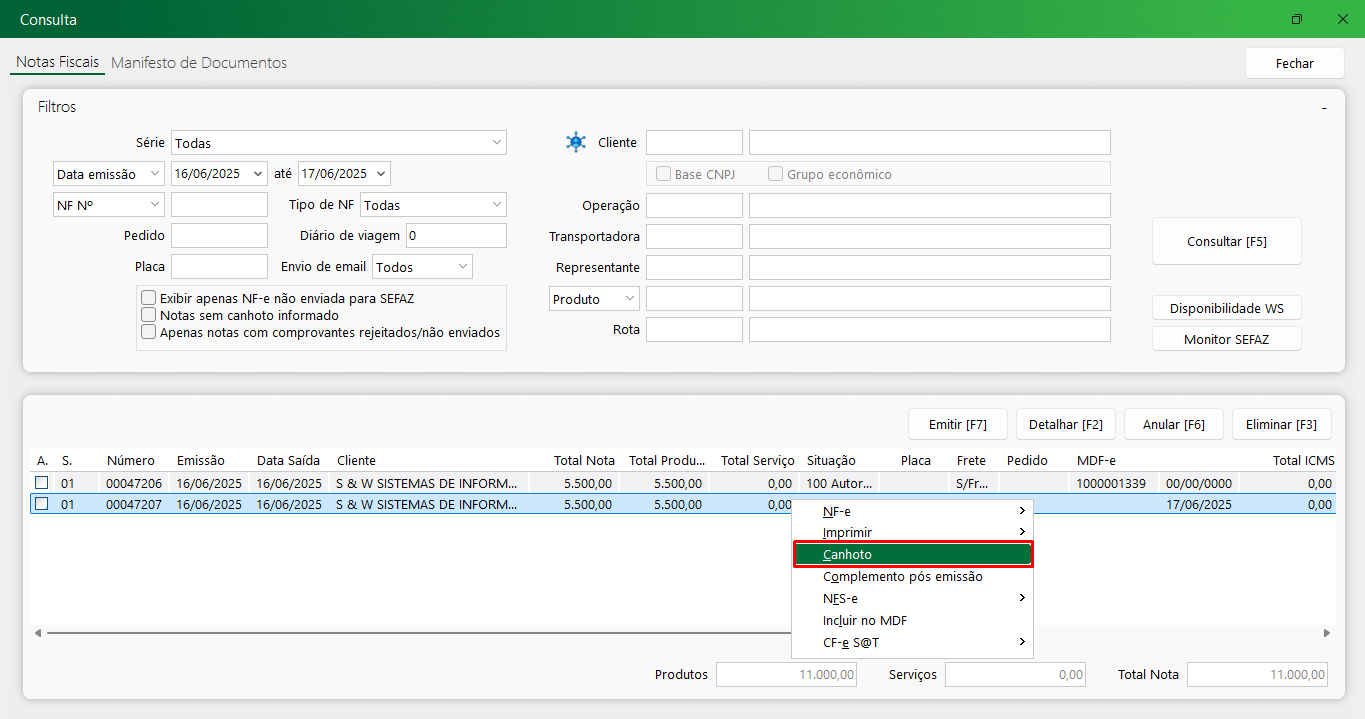Screen dimensions: 1365x719
Task: Open the Envio de email dropdown
Action: (x=463, y=267)
